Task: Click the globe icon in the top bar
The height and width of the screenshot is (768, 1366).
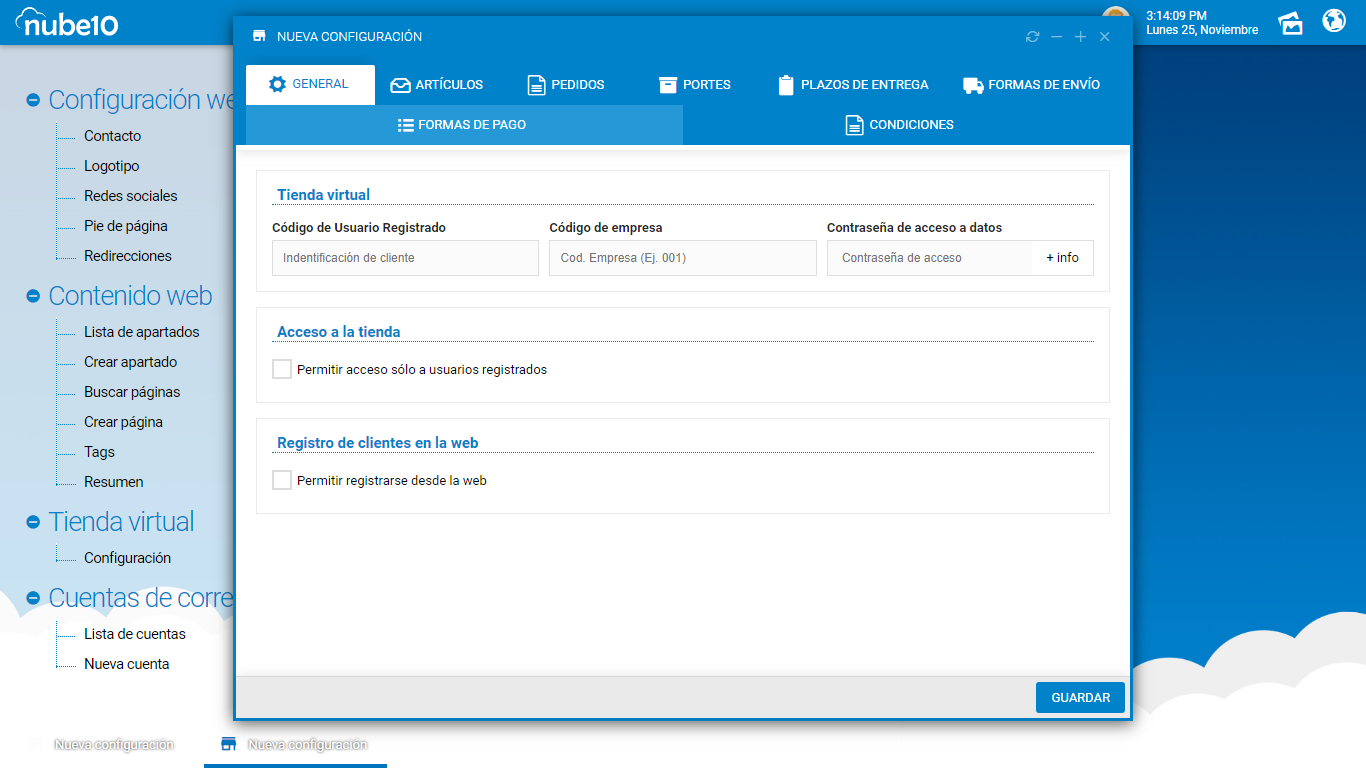Action: point(1334,21)
